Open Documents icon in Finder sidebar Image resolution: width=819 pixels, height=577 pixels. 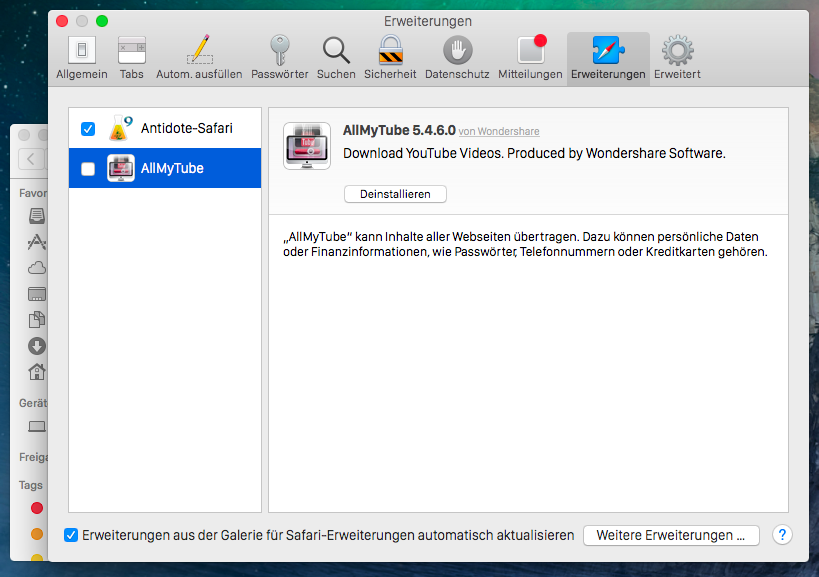[37, 319]
